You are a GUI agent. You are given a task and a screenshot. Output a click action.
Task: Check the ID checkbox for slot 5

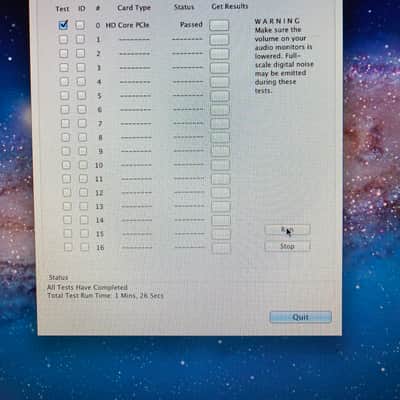81,96
